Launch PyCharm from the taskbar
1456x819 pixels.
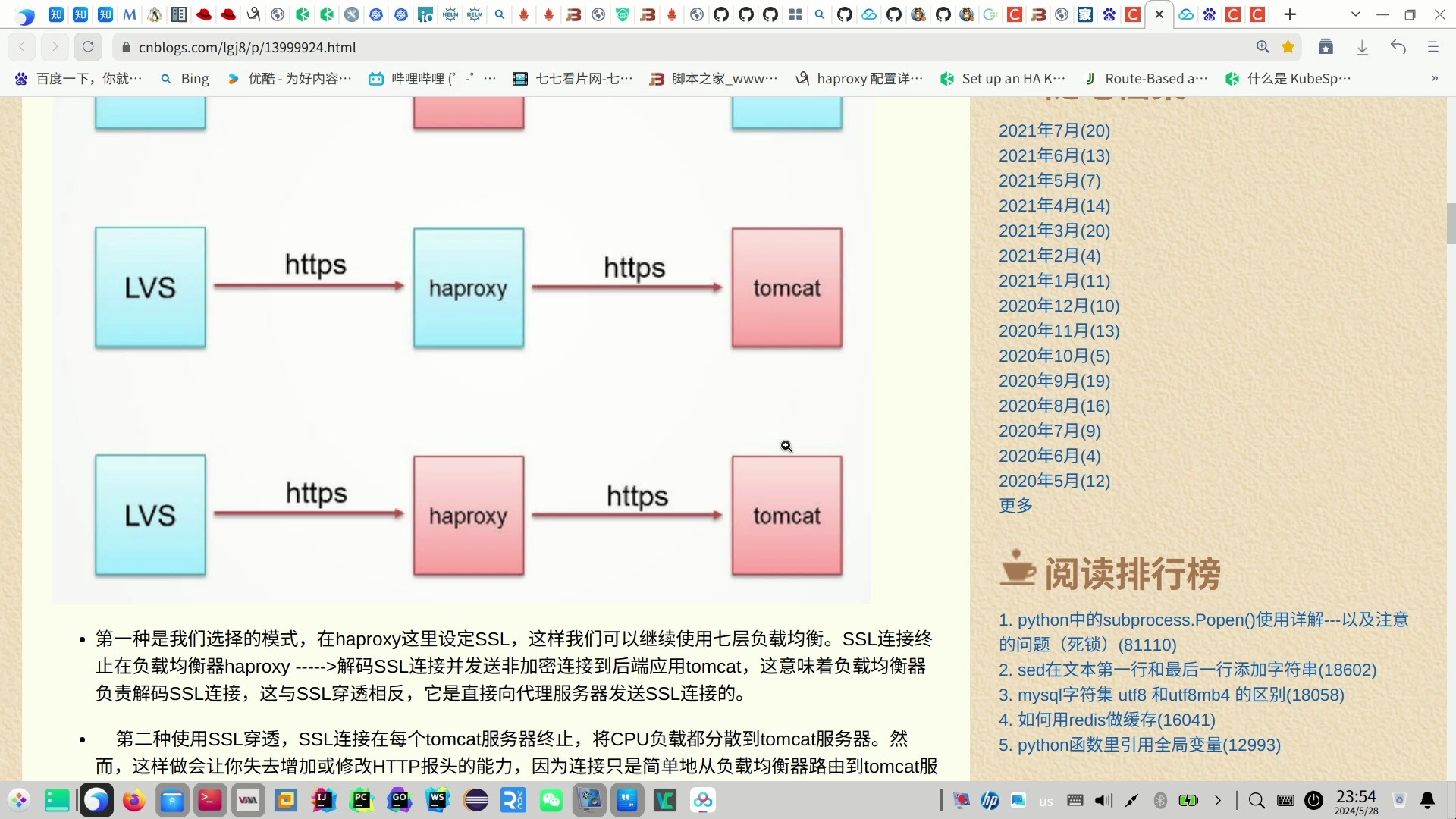click(x=362, y=801)
